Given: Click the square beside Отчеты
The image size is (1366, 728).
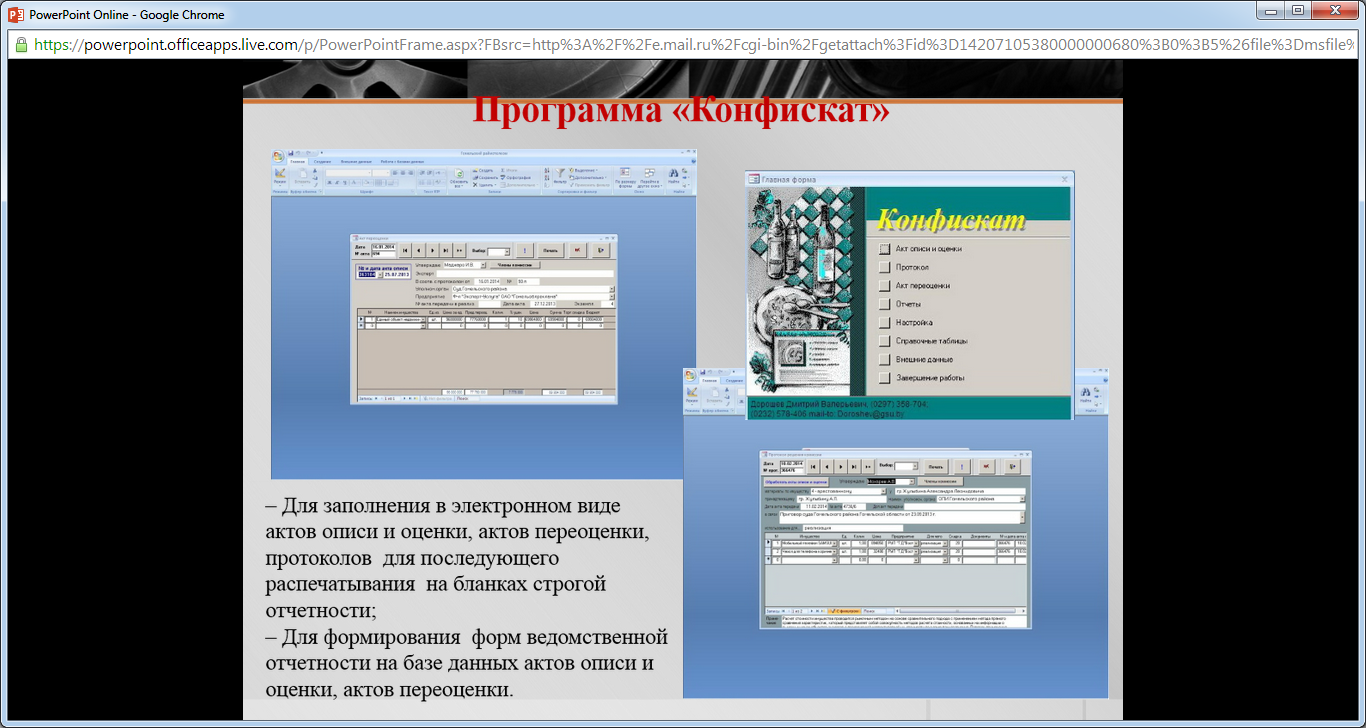Looking at the screenshot, I should click(x=884, y=303).
